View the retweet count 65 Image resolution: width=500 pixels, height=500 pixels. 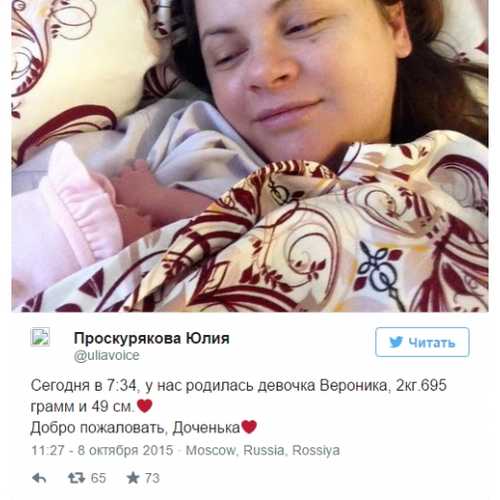pyautogui.click(x=98, y=478)
